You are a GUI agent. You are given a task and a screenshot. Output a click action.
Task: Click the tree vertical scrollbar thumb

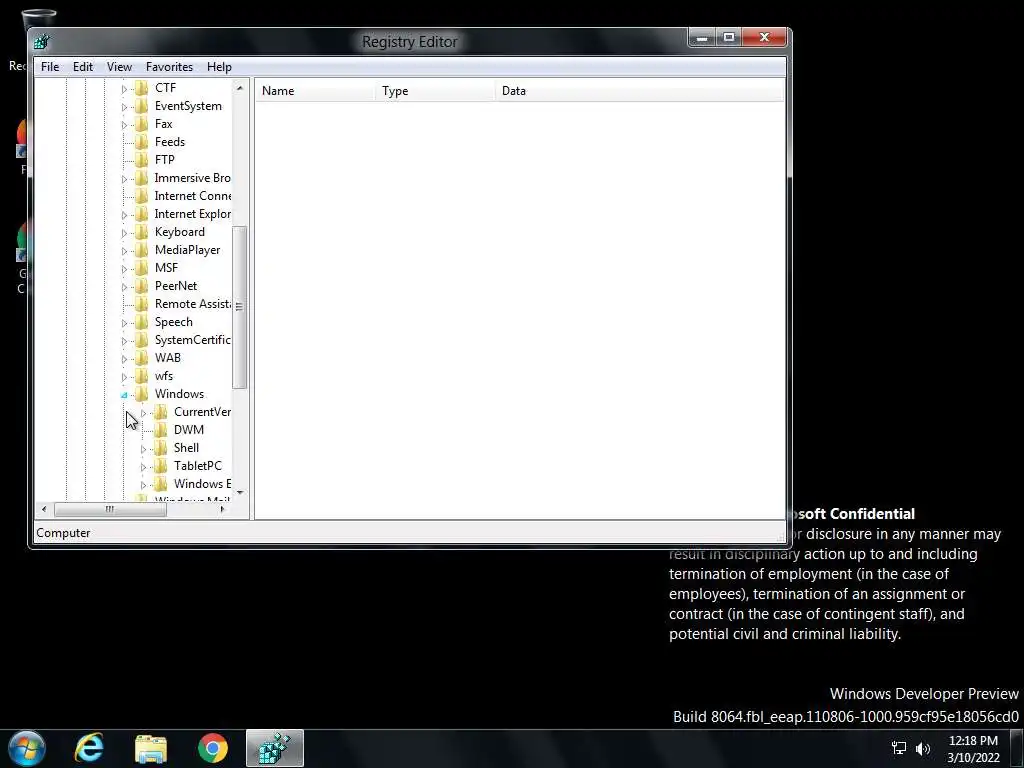(x=240, y=307)
